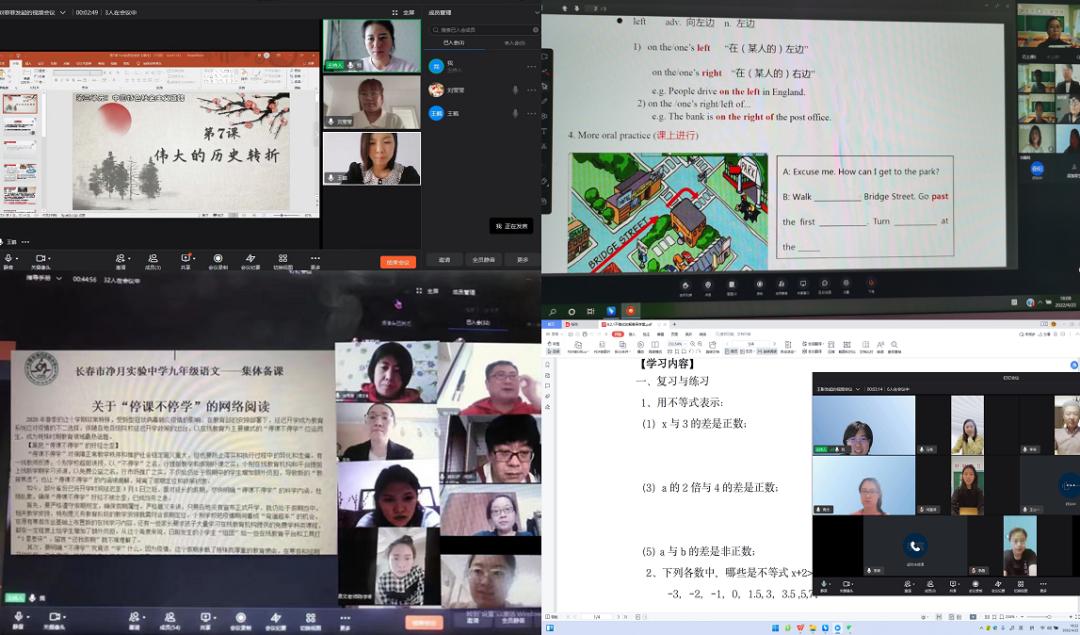Open Windows 11 Start button under math worksheet
Screen dimensions: 1080x635
tap(776, 629)
